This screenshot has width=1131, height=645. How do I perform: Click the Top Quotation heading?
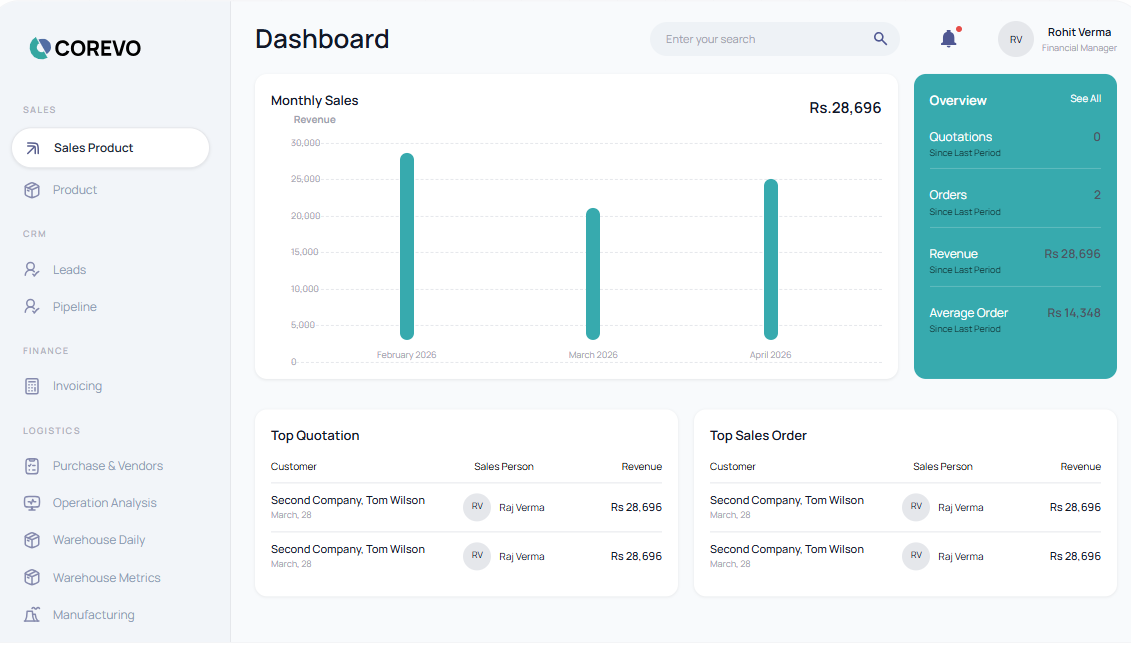pos(315,436)
